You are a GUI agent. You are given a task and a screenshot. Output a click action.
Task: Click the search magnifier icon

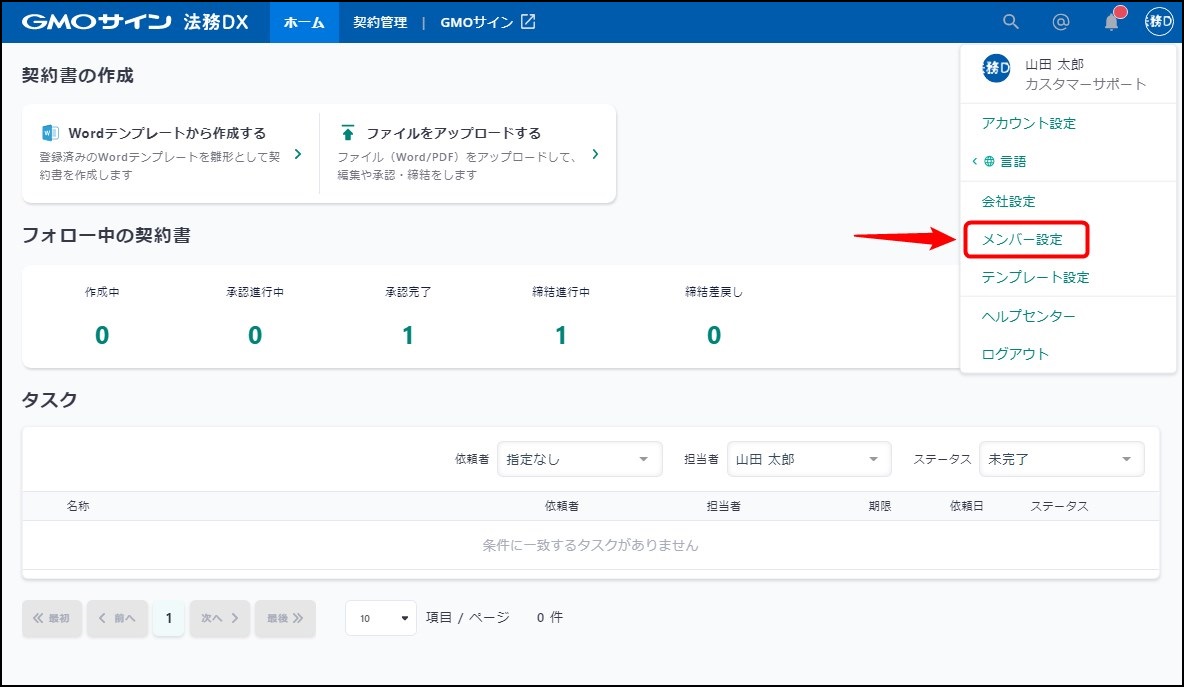tap(1011, 22)
